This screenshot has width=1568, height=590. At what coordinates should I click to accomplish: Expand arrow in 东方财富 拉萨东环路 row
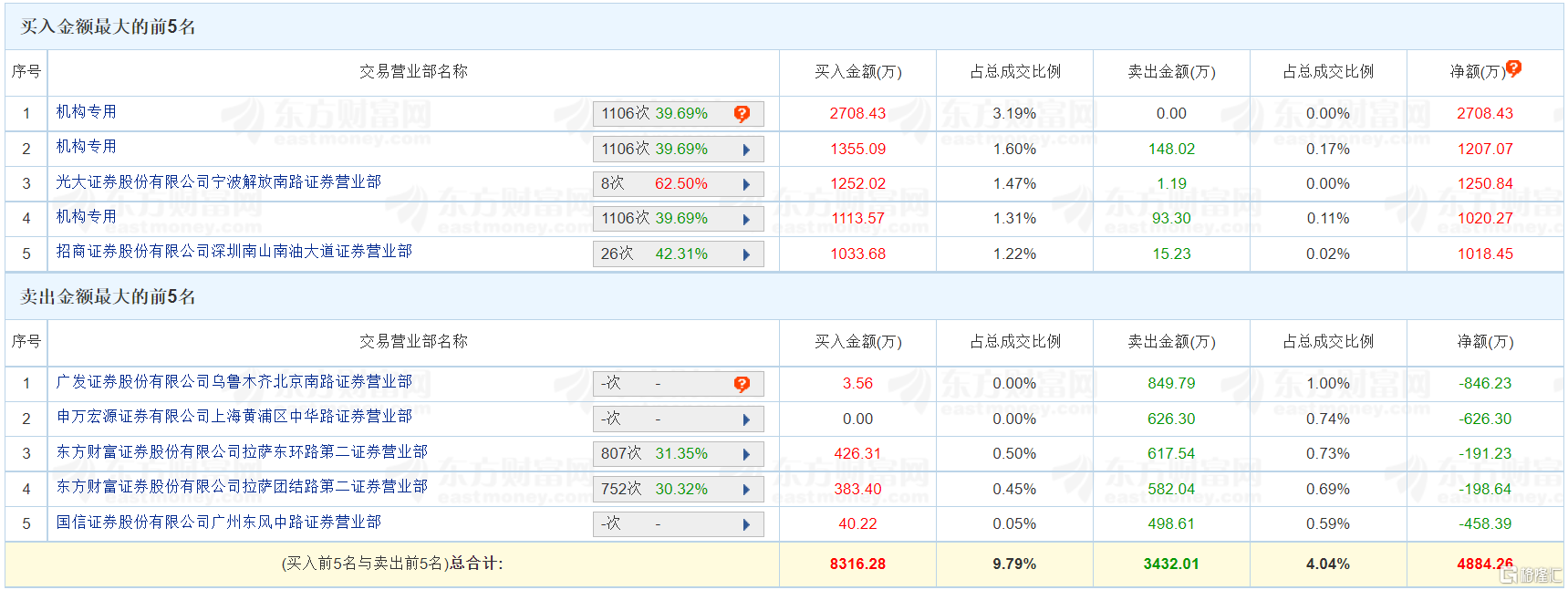746,454
